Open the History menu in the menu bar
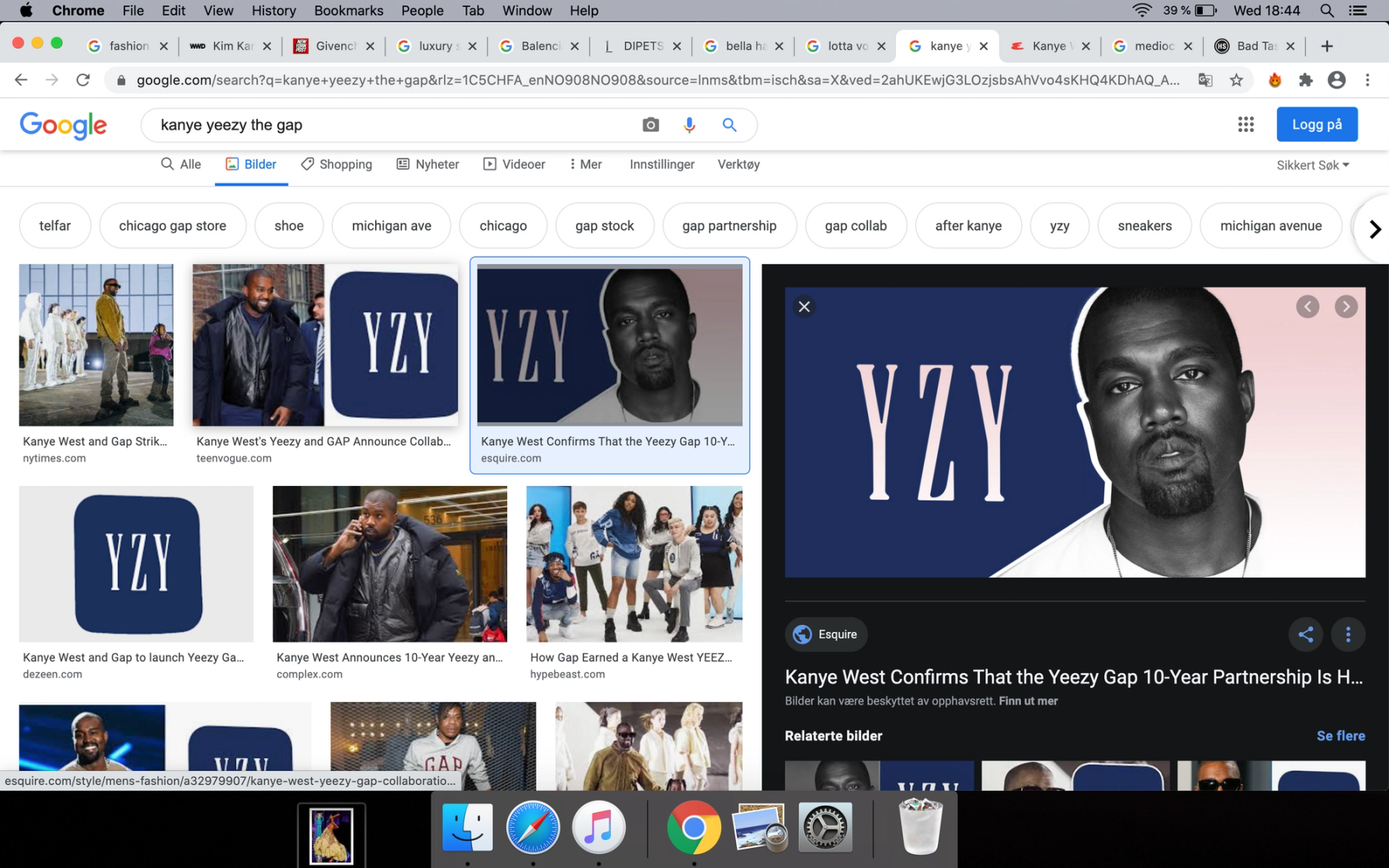 tap(273, 11)
